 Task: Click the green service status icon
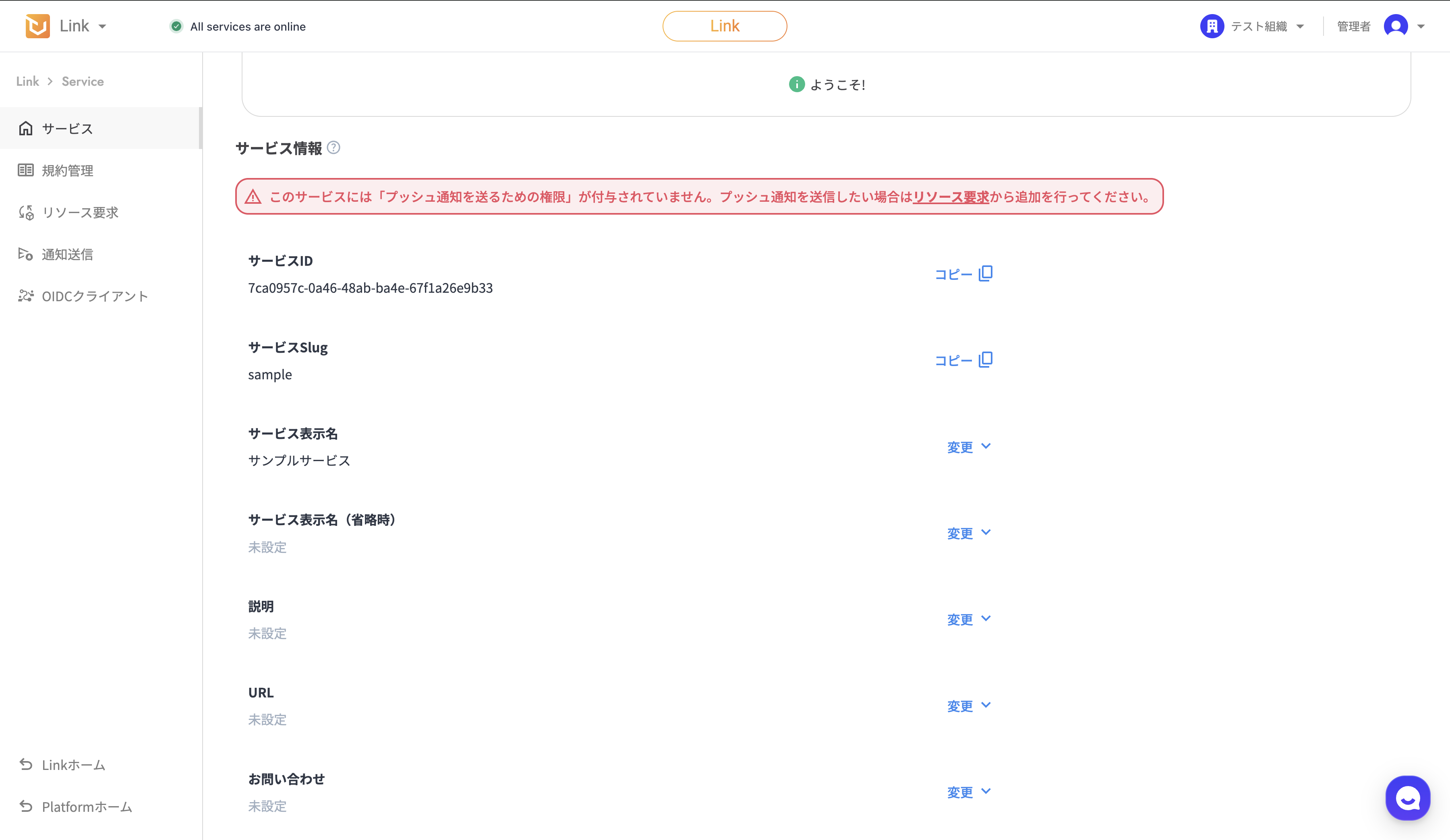[176, 27]
